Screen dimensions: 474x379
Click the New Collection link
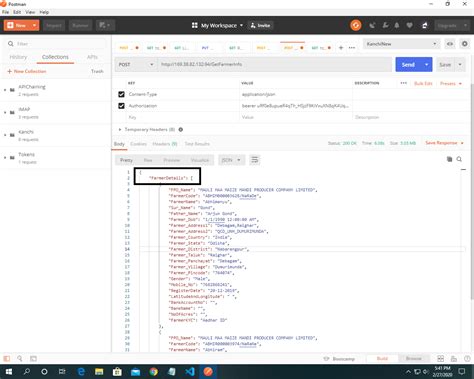click(27, 71)
